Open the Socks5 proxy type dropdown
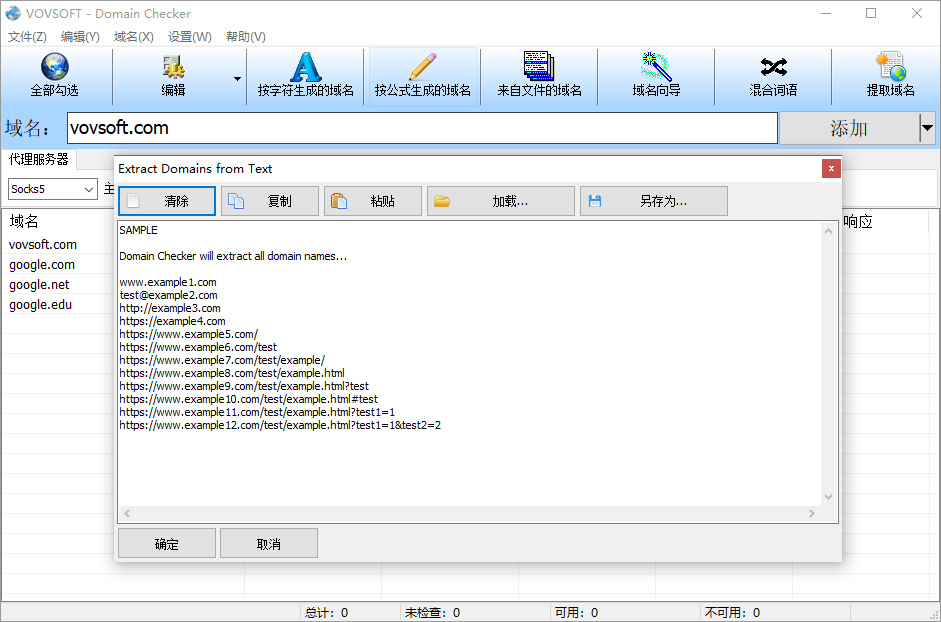The image size is (941, 622). coord(53,189)
